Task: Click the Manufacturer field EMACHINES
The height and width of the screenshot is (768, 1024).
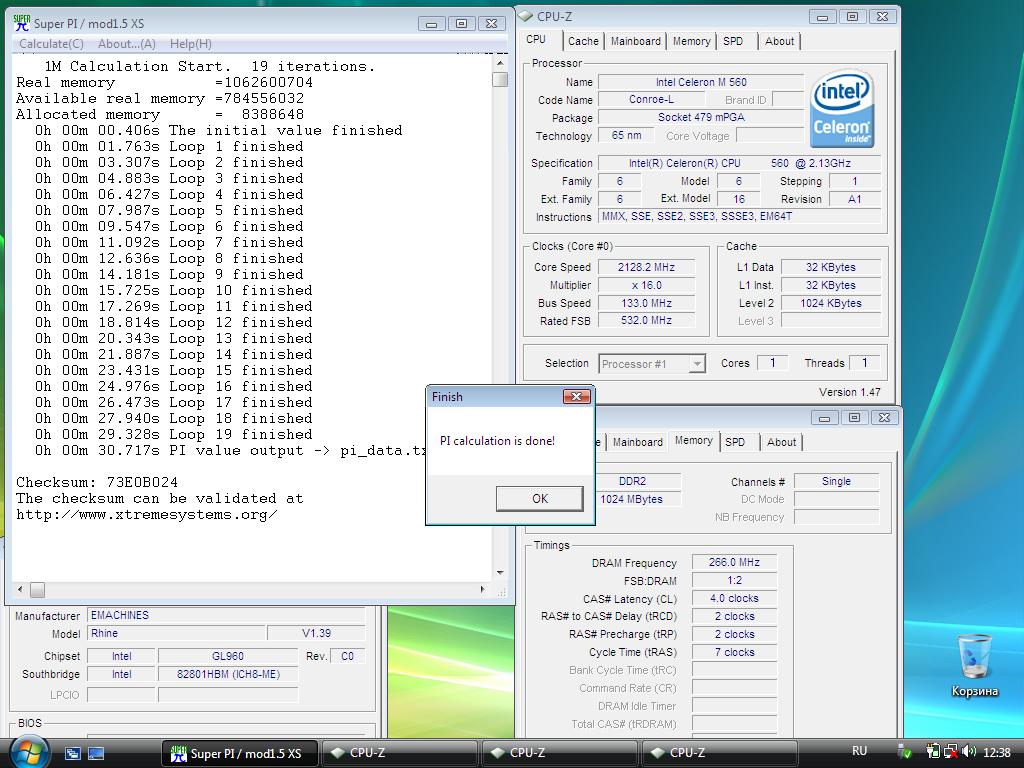Action: (x=226, y=615)
